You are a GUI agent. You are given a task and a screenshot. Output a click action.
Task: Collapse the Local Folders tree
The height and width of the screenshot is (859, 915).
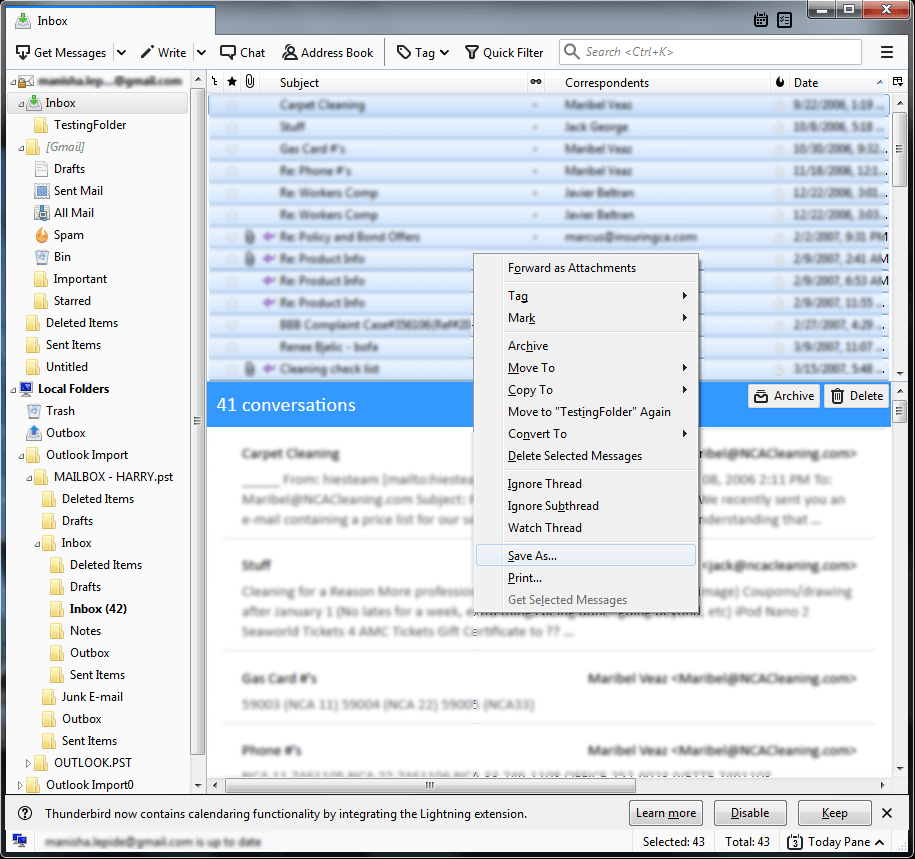tap(13, 390)
